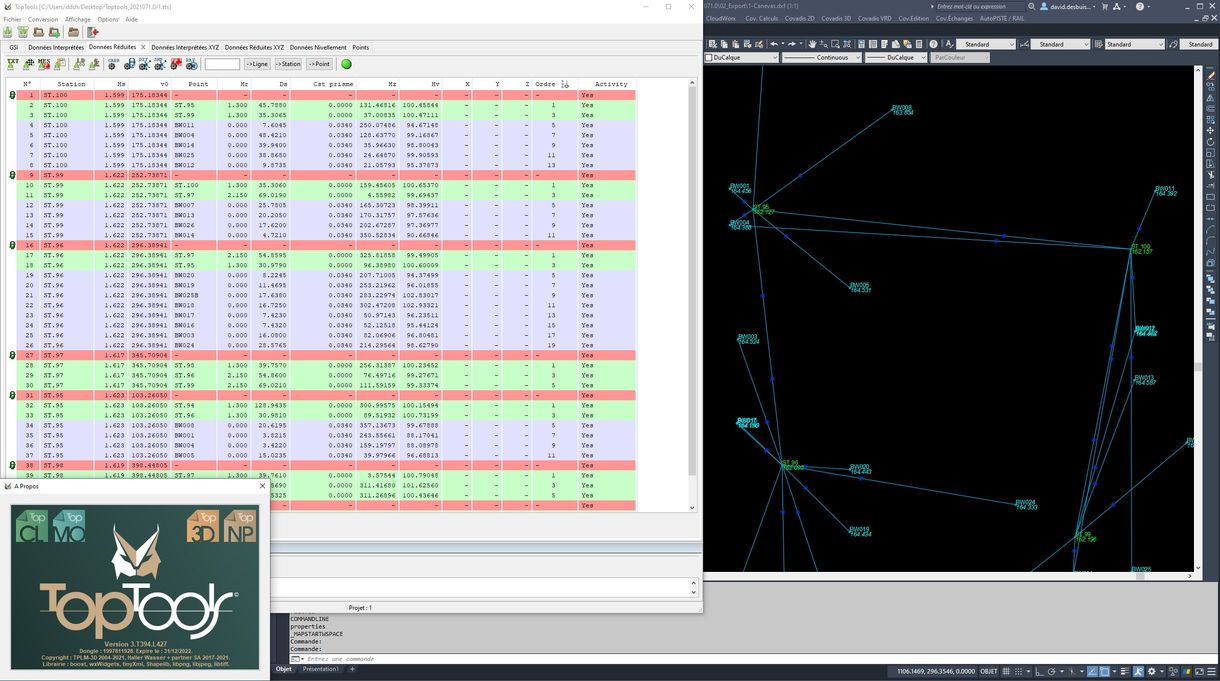The height and width of the screenshot is (681, 1220).
Task: Open the DuCalque lineweight dropdown
Action: (x=896, y=57)
